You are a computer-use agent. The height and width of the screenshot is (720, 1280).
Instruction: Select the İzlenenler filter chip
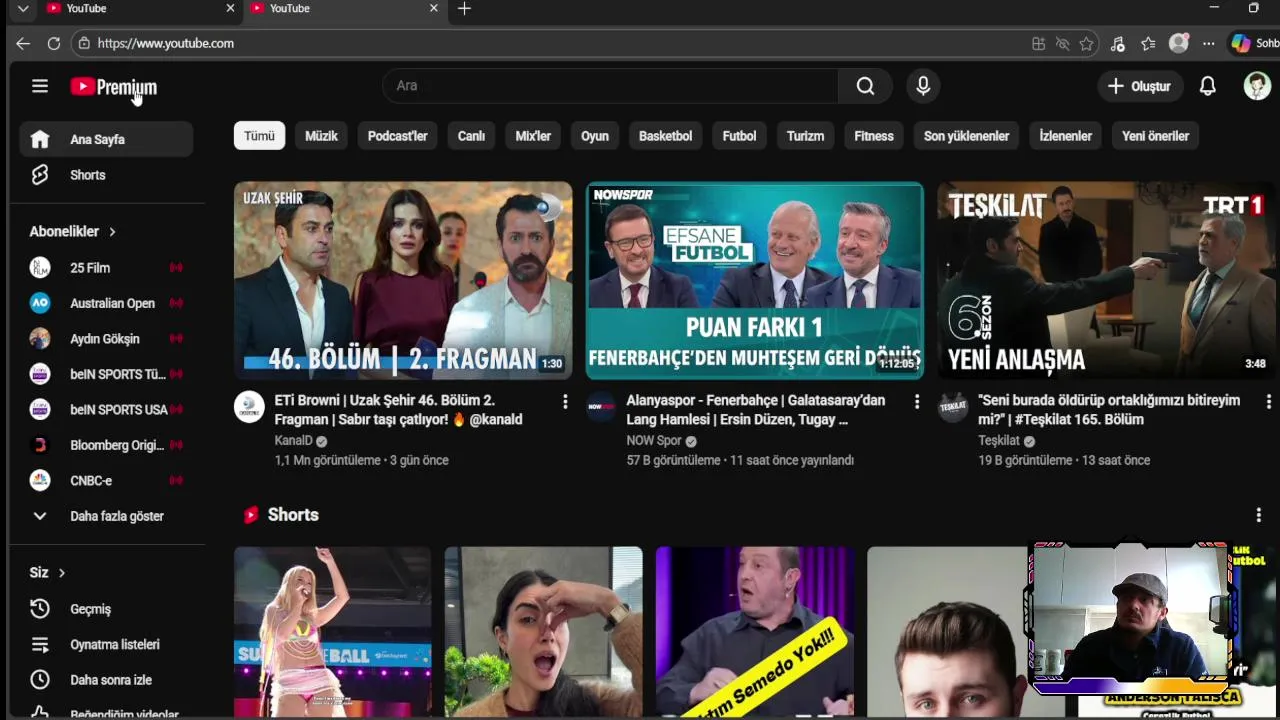(1065, 136)
